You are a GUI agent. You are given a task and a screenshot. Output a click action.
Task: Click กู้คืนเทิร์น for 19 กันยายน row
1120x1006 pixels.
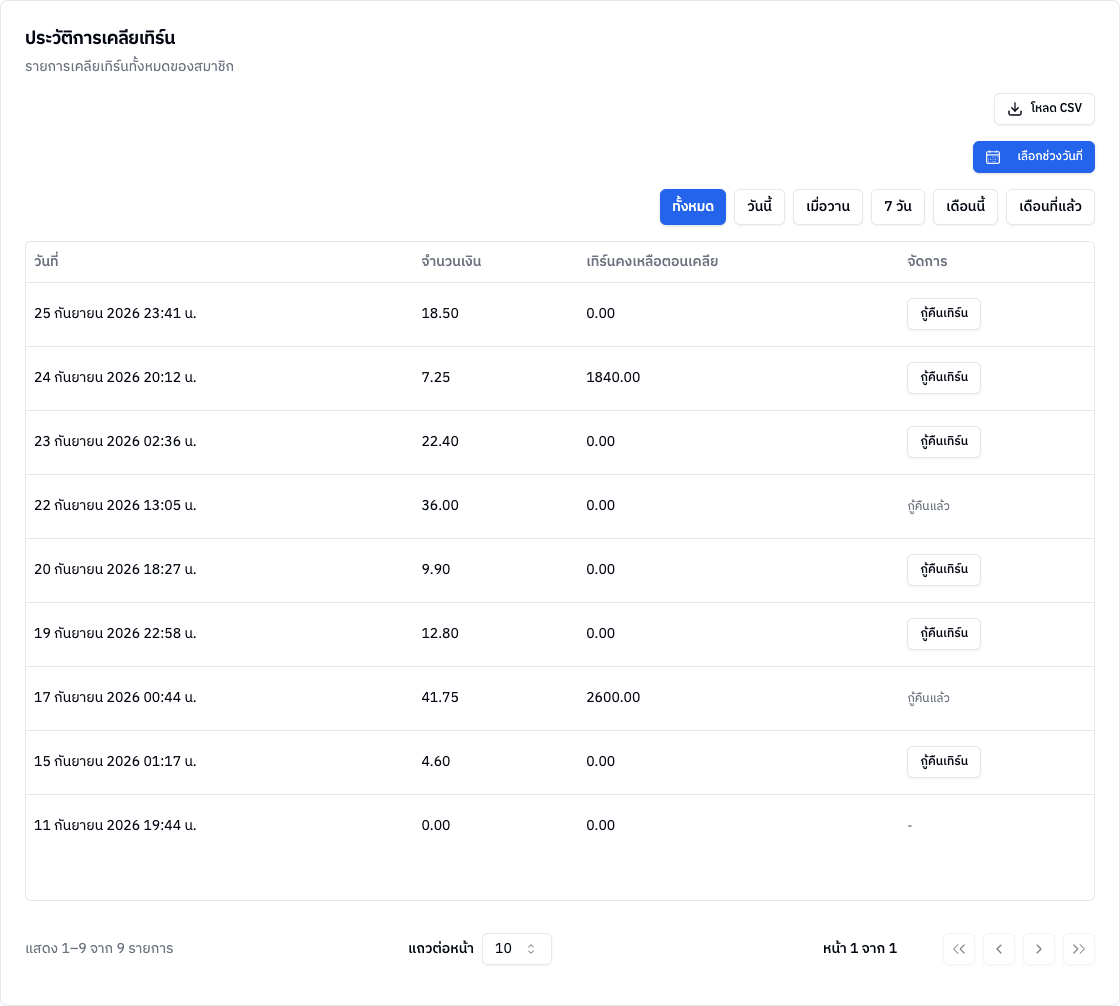point(944,634)
